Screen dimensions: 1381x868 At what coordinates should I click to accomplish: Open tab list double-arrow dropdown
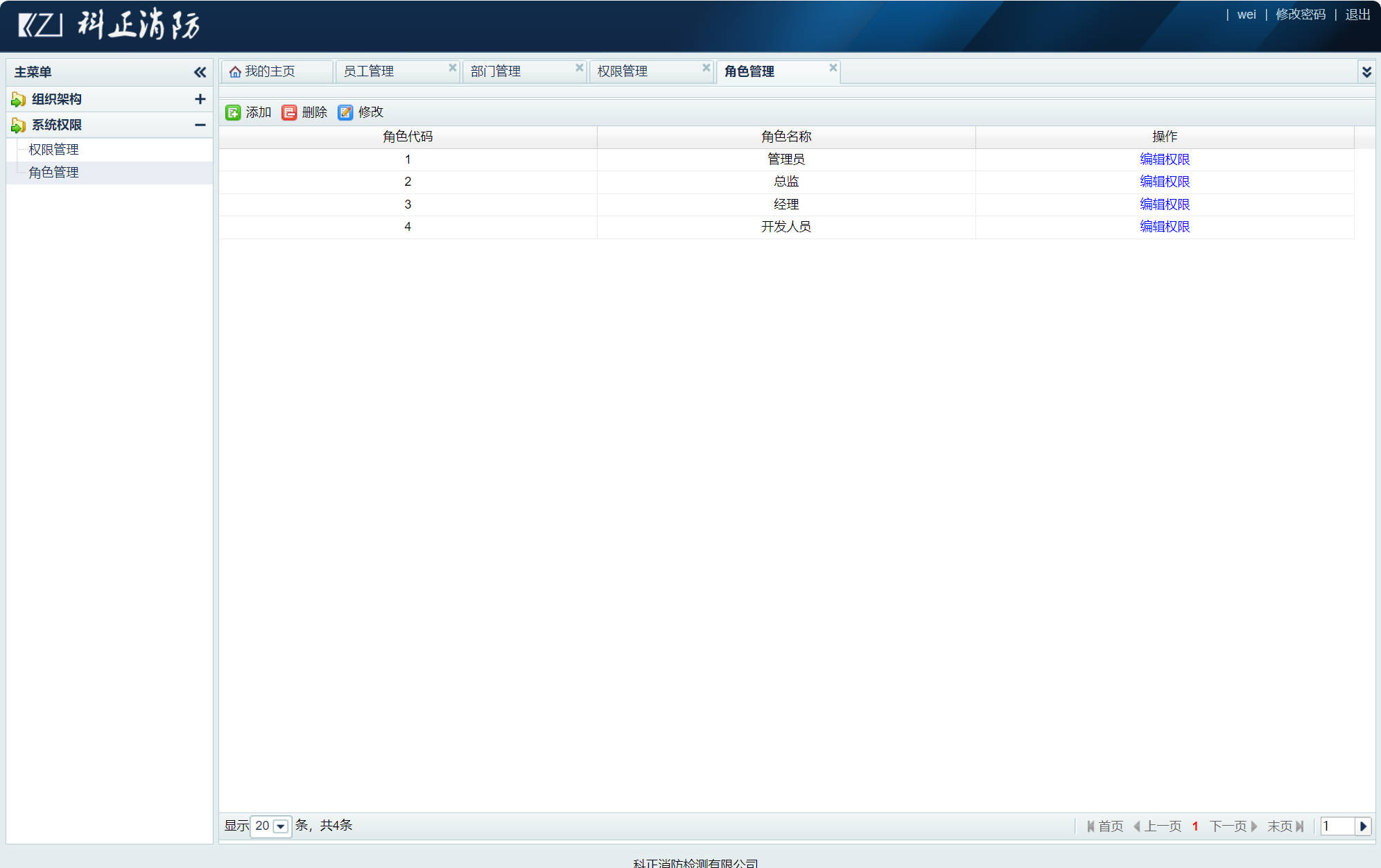[1366, 71]
